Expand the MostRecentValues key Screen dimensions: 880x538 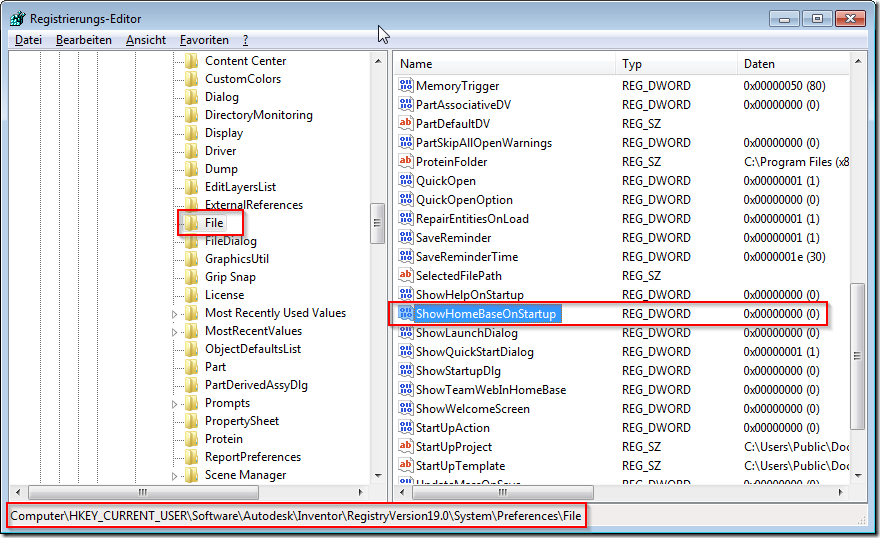tap(175, 332)
